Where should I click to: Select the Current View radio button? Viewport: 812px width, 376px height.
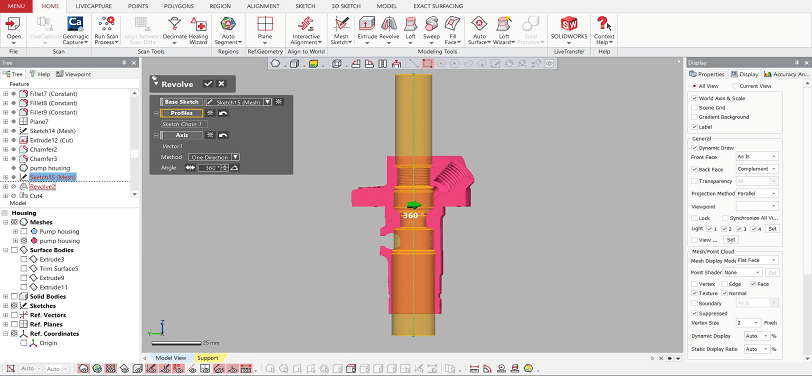pyautogui.click(x=735, y=86)
